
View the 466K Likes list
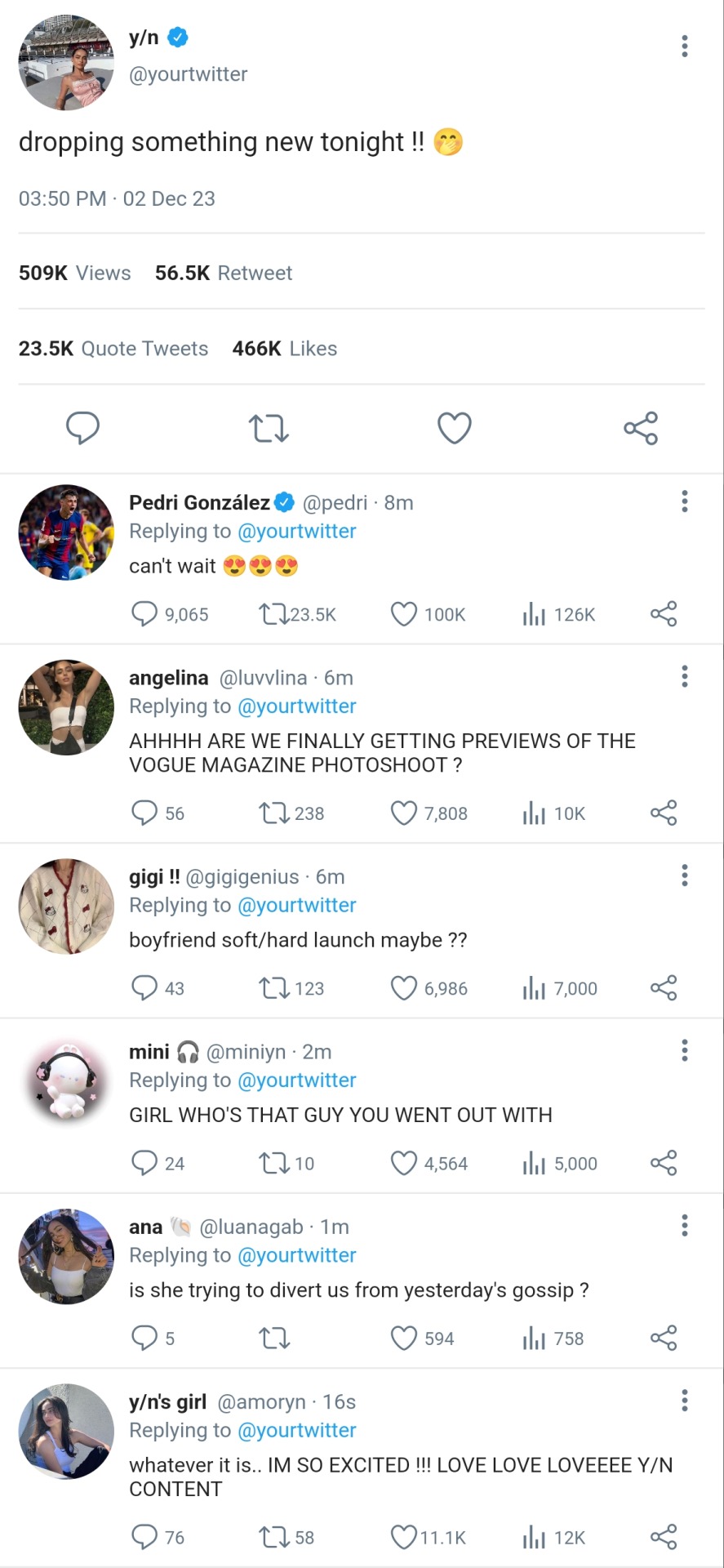(x=284, y=349)
